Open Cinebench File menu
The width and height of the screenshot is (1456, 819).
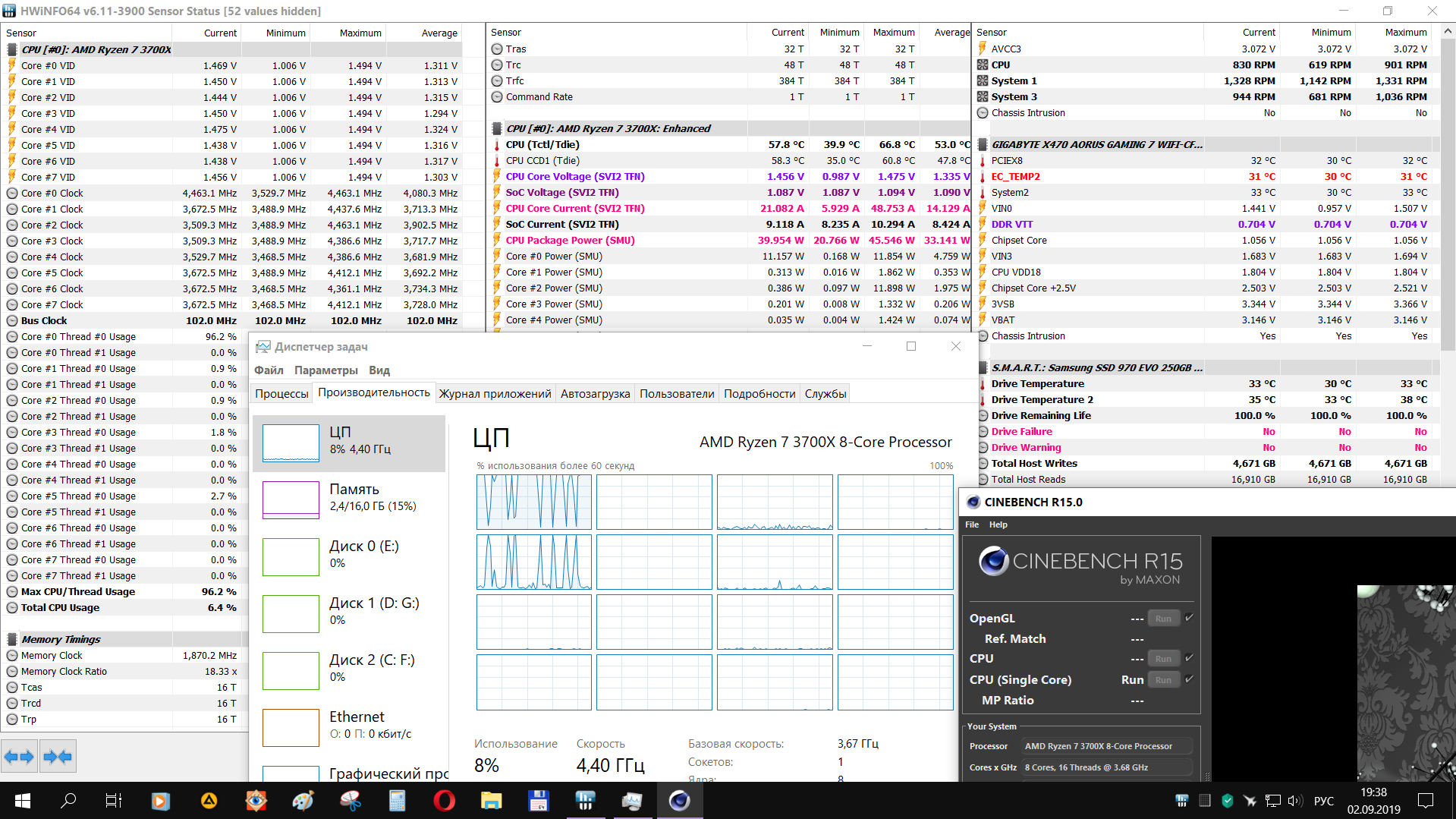972,524
